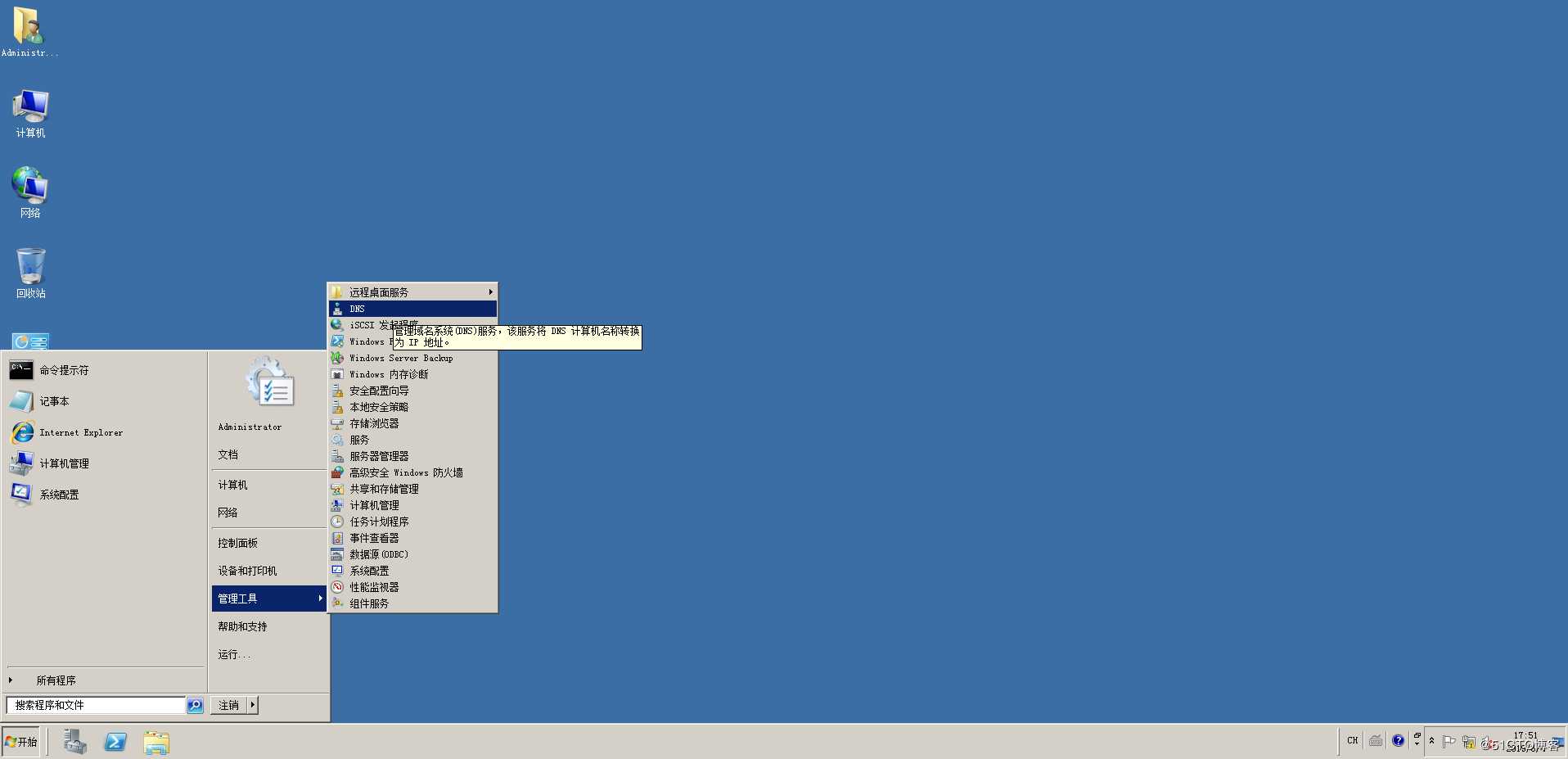Image resolution: width=1568 pixels, height=759 pixels.
Task: Open Windows Explorer from taskbar
Action: [x=156, y=742]
